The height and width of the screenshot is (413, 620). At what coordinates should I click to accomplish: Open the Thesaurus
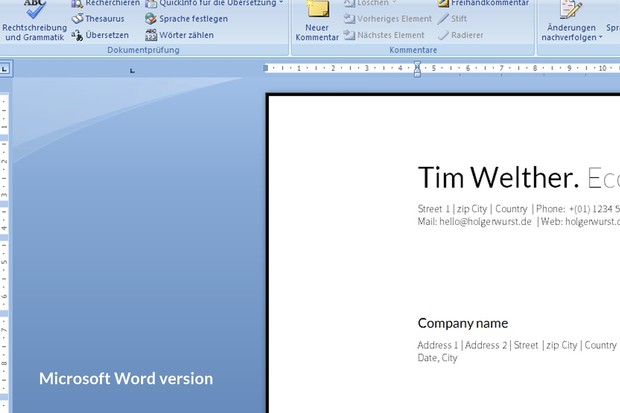98,19
